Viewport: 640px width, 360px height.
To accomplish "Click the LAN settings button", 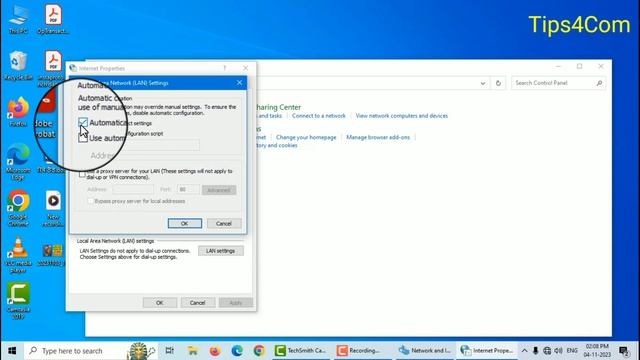I will (x=220, y=251).
